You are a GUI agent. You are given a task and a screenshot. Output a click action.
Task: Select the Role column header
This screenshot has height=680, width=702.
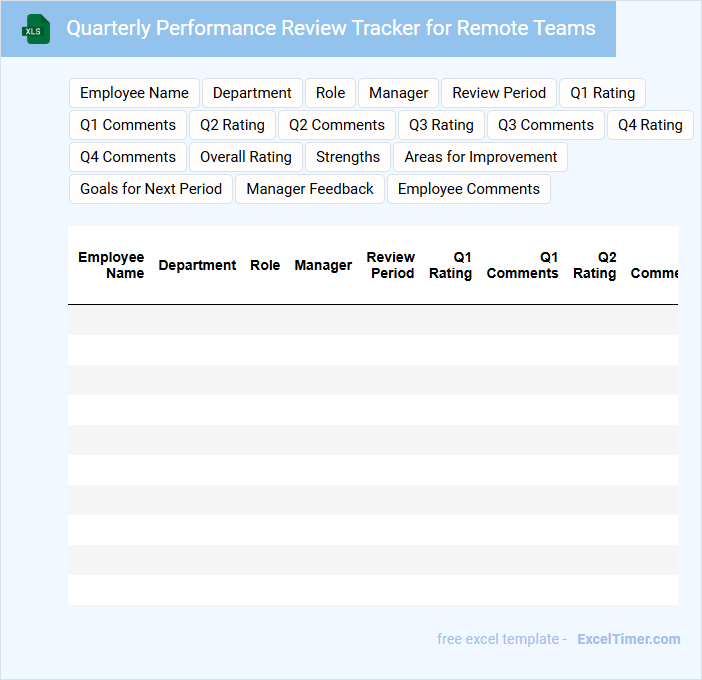[x=265, y=265]
